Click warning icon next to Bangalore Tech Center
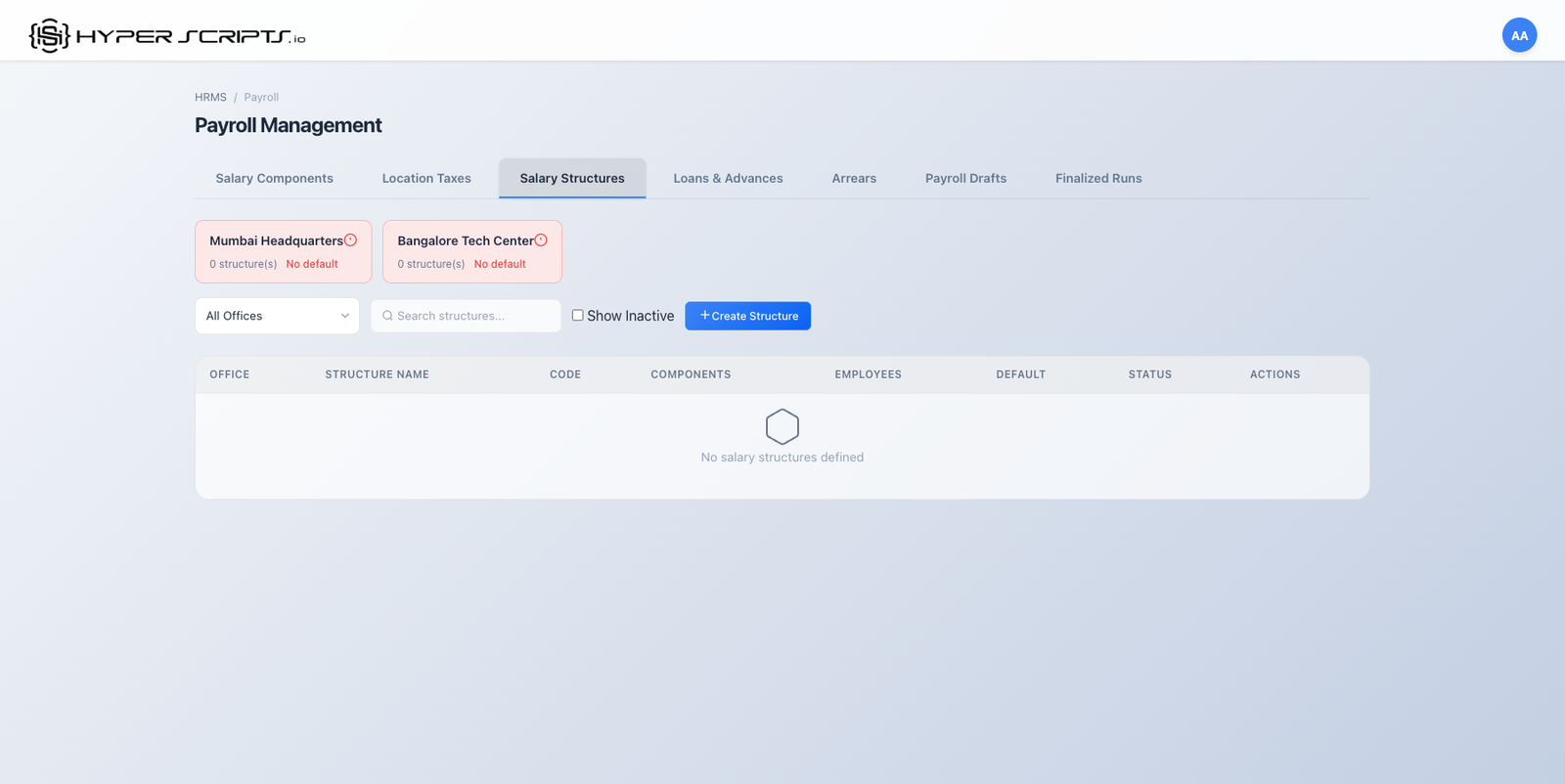Image resolution: width=1565 pixels, height=784 pixels. [x=541, y=240]
